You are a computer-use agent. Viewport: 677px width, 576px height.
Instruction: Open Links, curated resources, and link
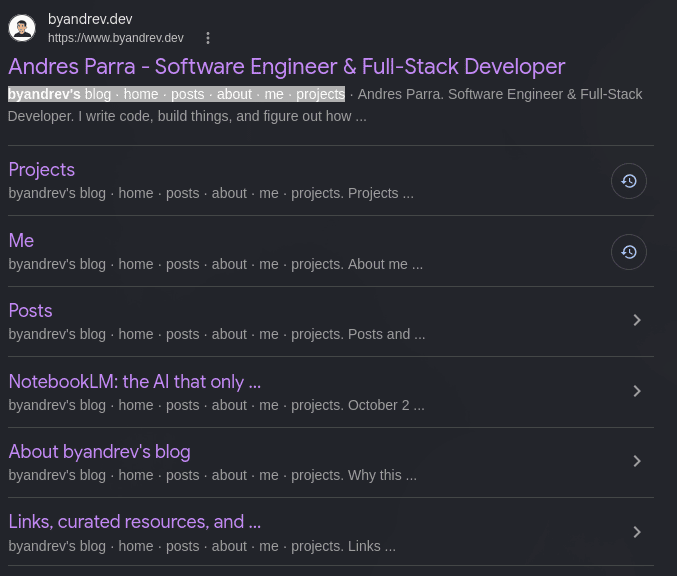click(135, 522)
